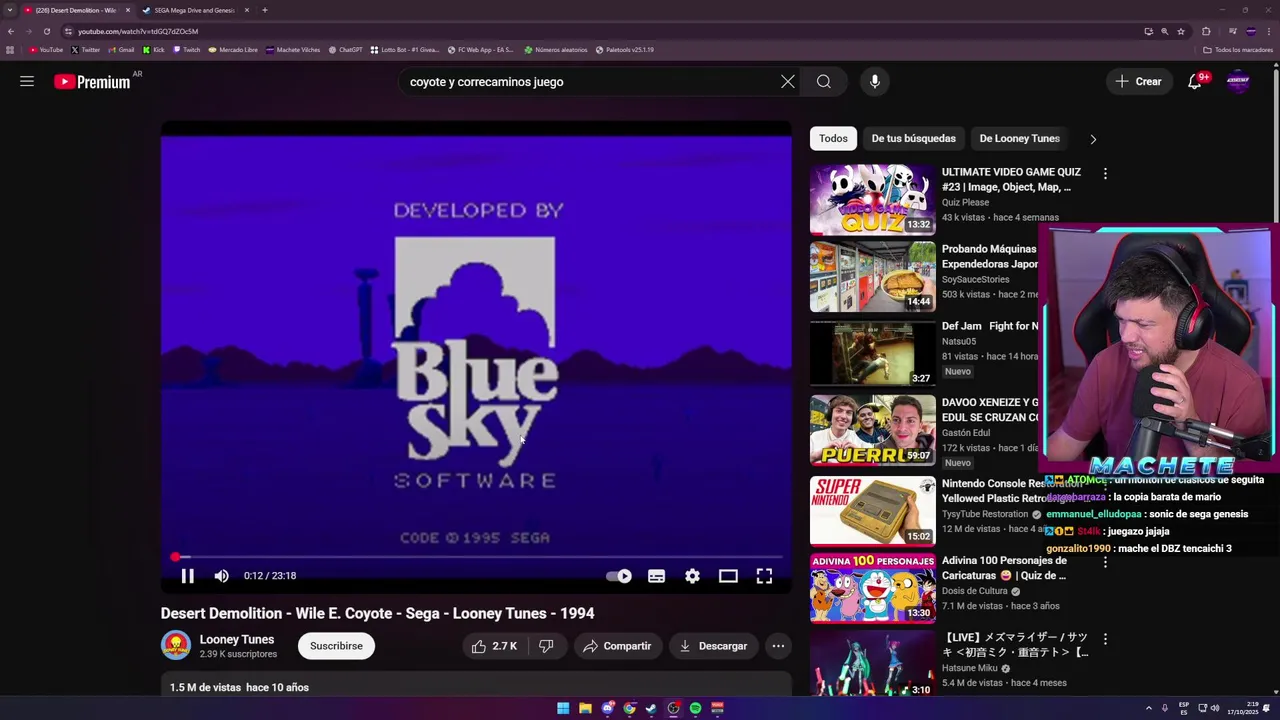Open options for ULTIMATE VIDEO GAME QUIZ video
The height and width of the screenshot is (720, 1280).
pos(1105,174)
